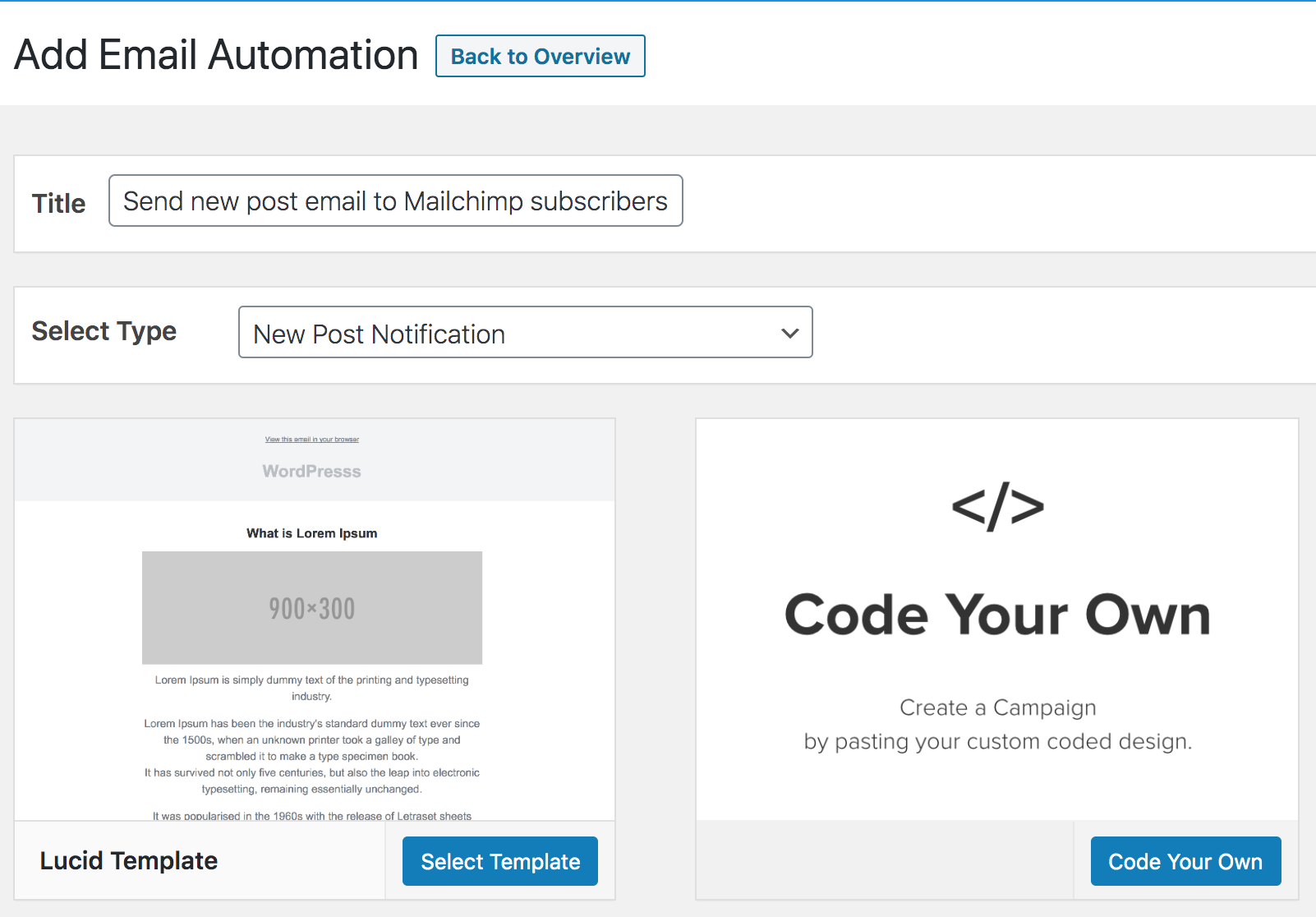Open the View this email in your browser link

[x=312, y=439]
